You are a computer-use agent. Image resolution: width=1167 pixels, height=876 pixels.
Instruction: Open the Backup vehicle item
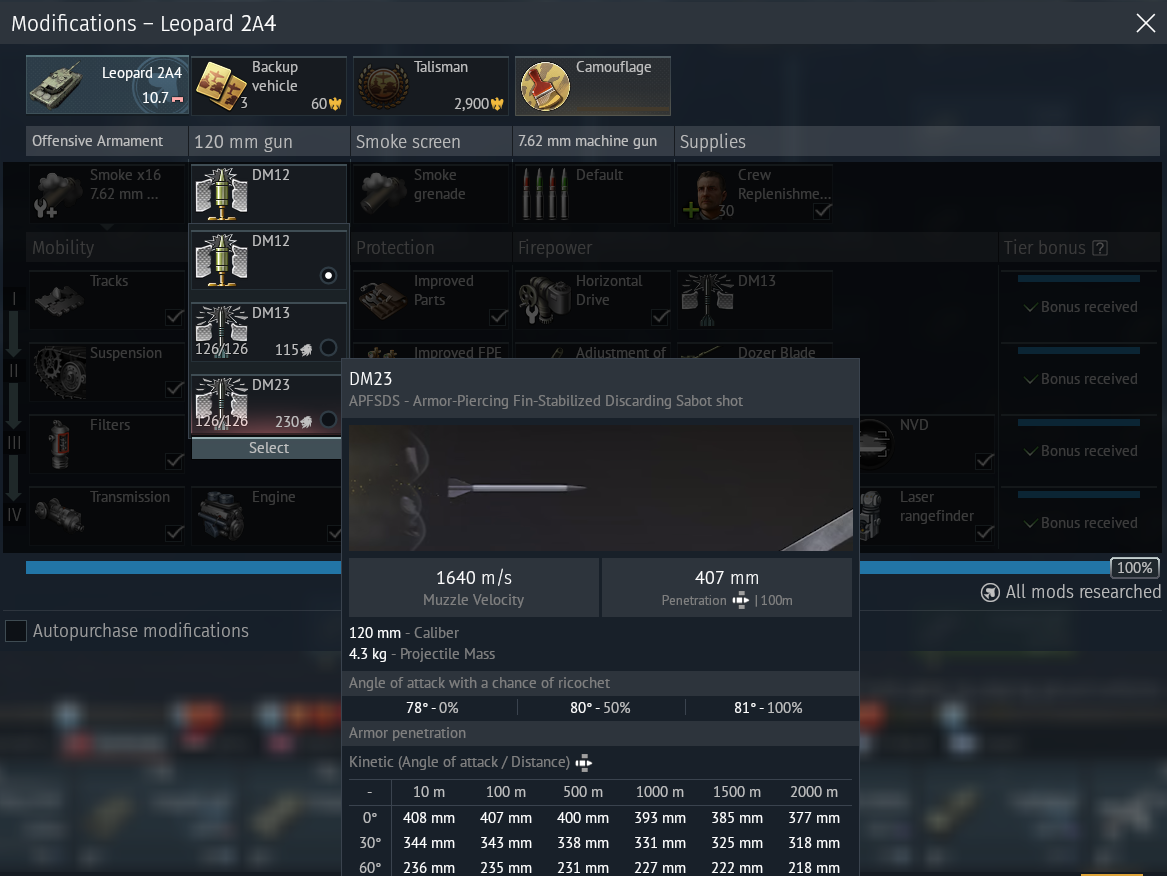coord(269,86)
